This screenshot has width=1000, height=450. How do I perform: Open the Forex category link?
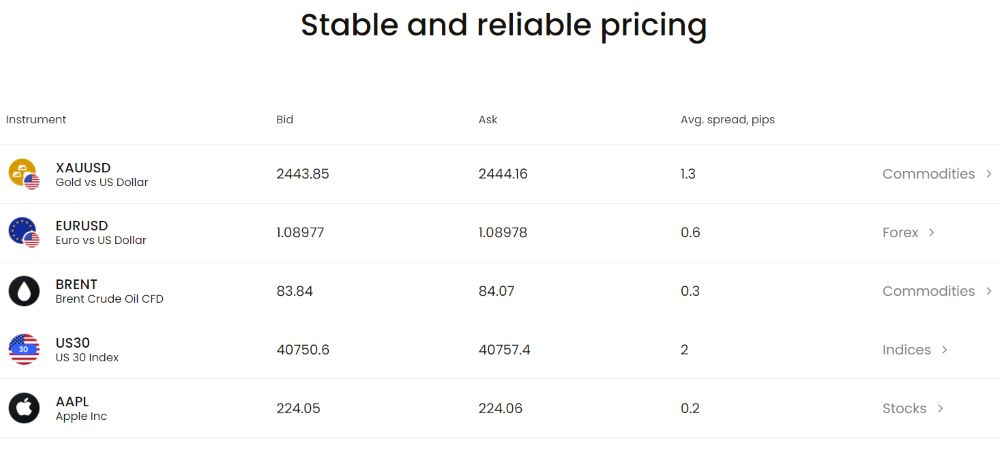900,233
